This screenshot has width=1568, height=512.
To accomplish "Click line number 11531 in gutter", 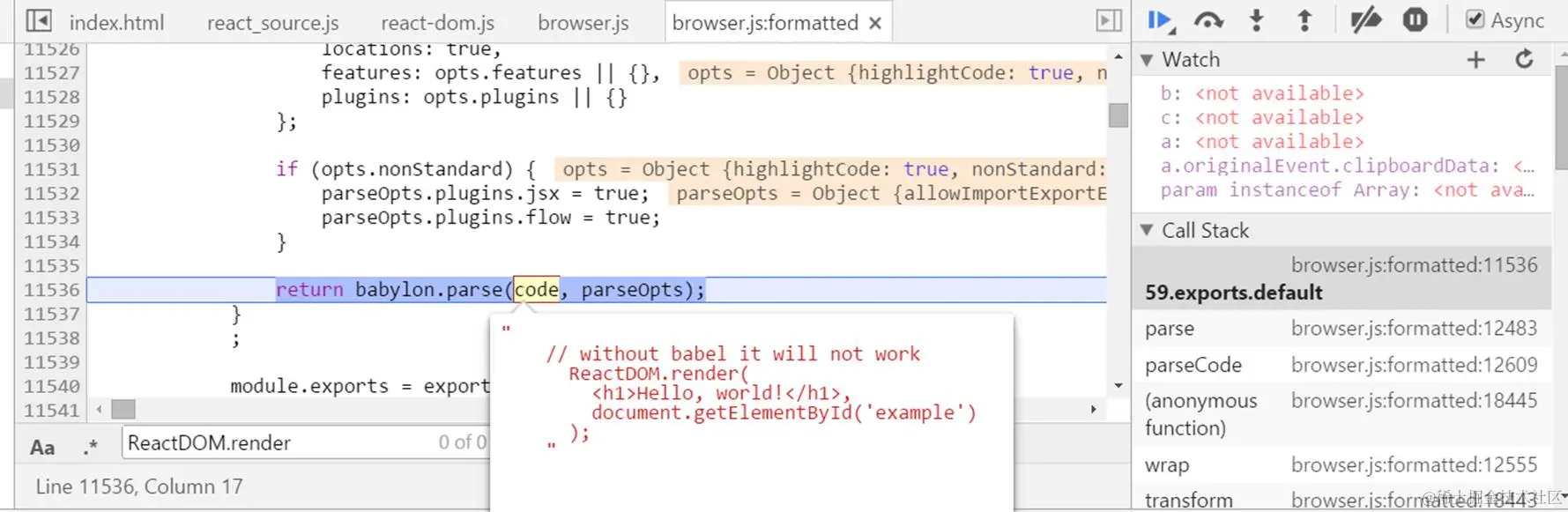I will tap(52, 169).
